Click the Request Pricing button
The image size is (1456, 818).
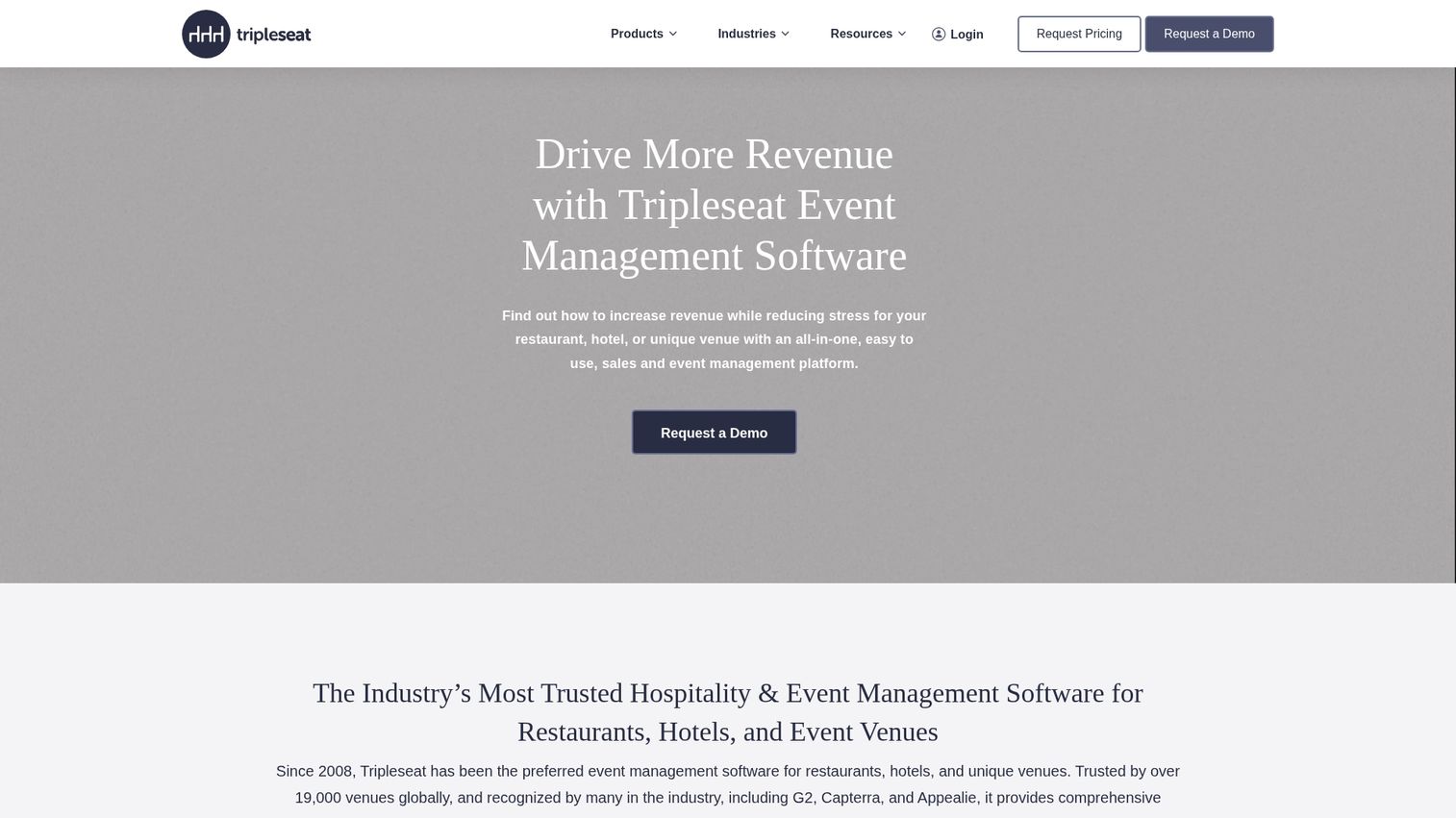[x=1079, y=34]
